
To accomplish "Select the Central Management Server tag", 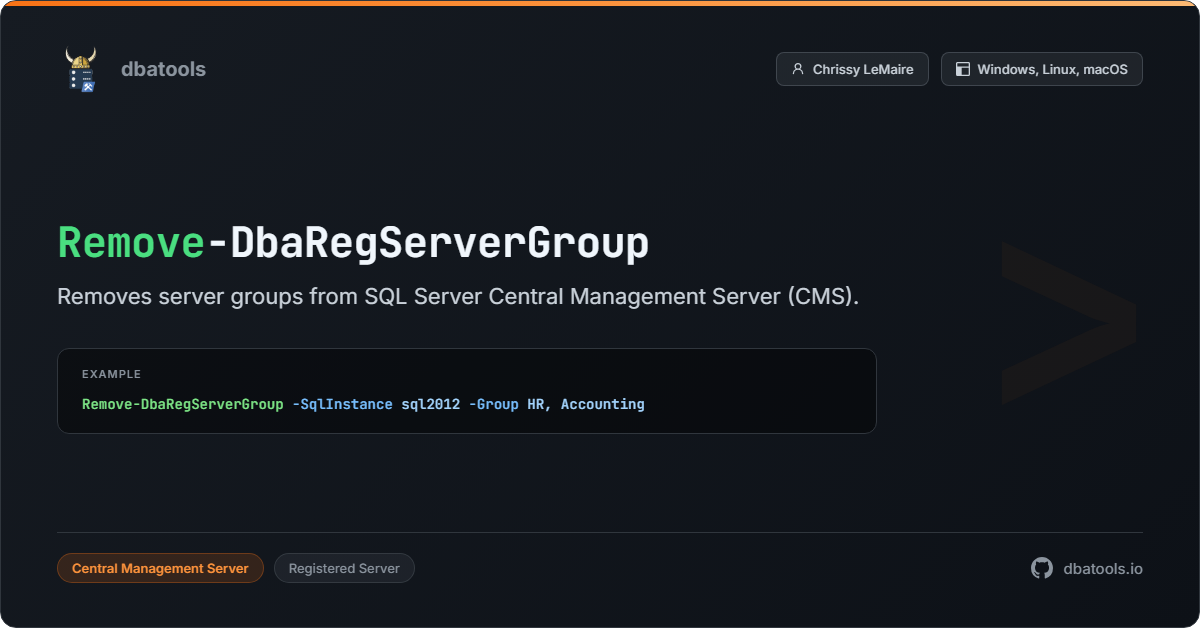I will tap(160, 568).
